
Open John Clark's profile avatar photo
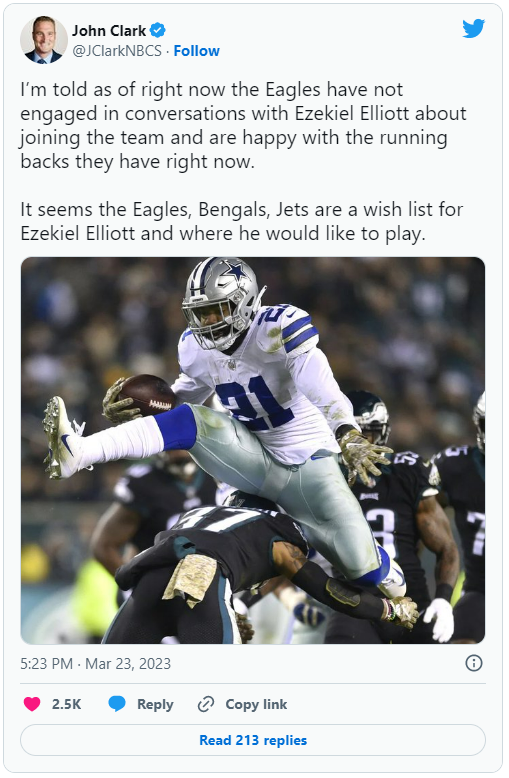43,40
